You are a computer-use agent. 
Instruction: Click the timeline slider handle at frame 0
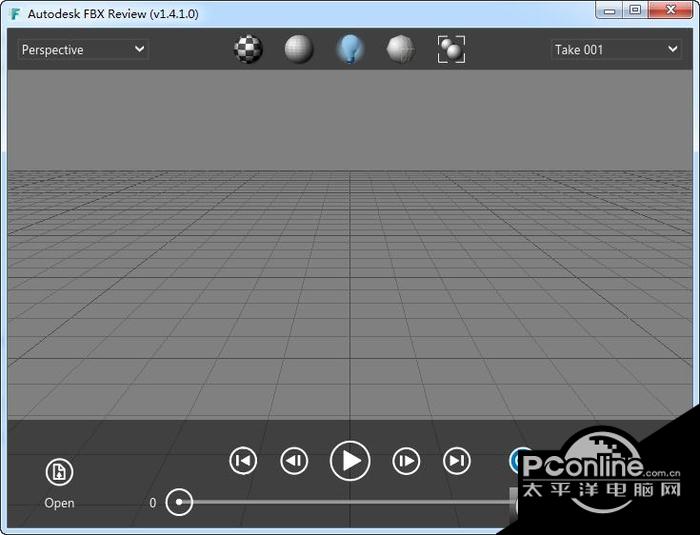coord(179,502)
